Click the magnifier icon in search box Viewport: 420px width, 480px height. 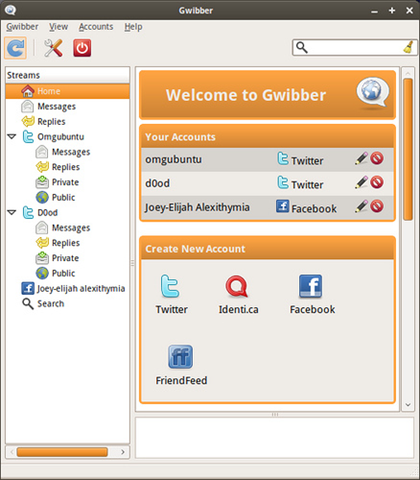coord(302,48)
